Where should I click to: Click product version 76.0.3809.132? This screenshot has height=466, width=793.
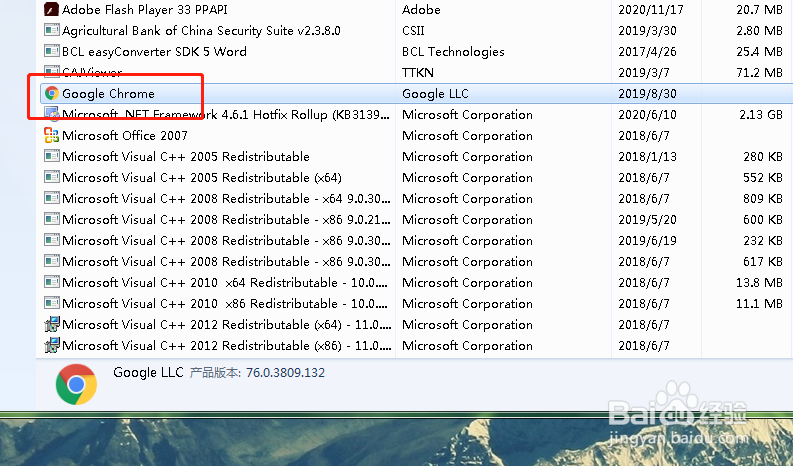tap(285, 373)
